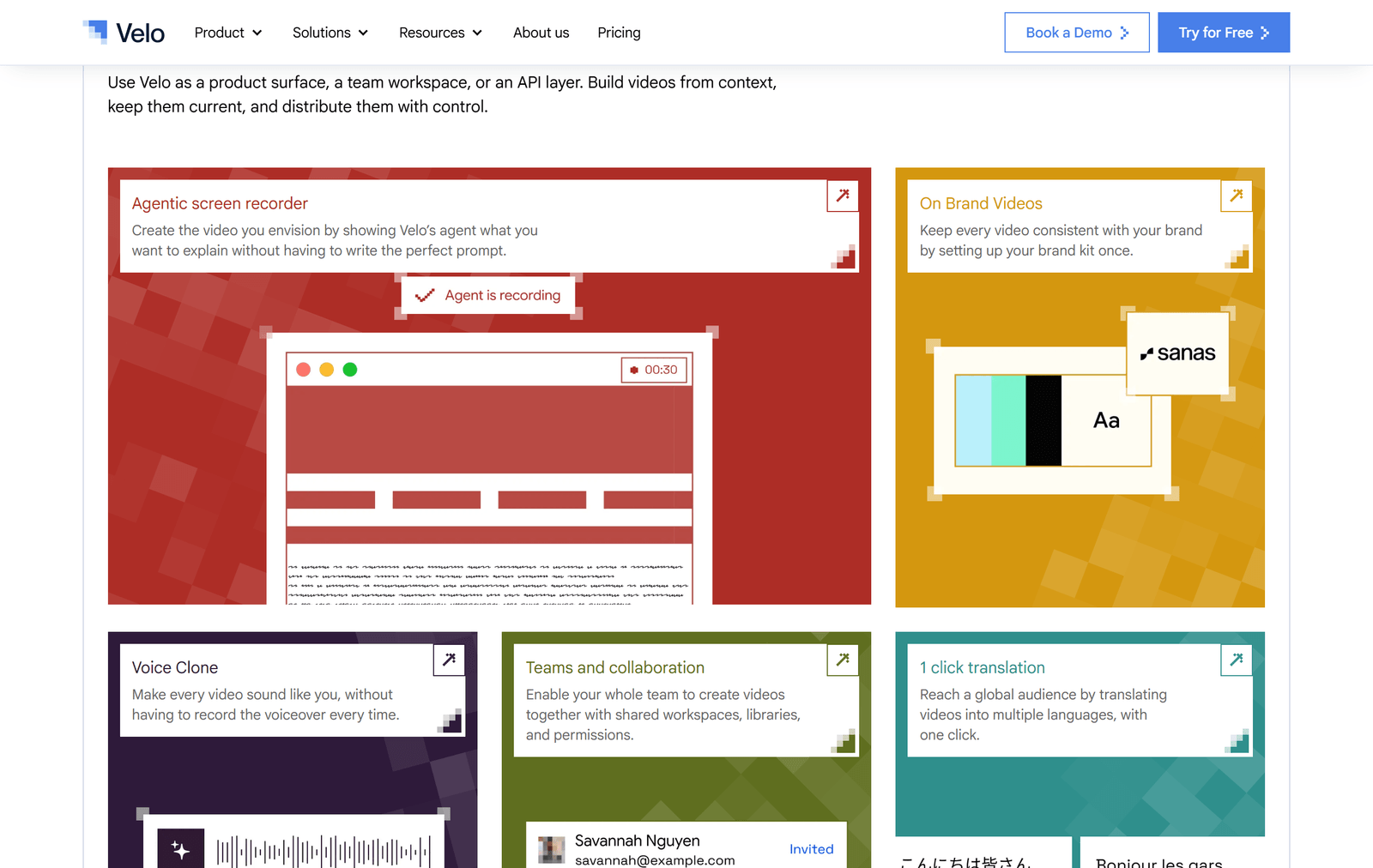Screen dimensions: 1373x868
Task: Click the Try for Free button
Action: click(1224, 33)
